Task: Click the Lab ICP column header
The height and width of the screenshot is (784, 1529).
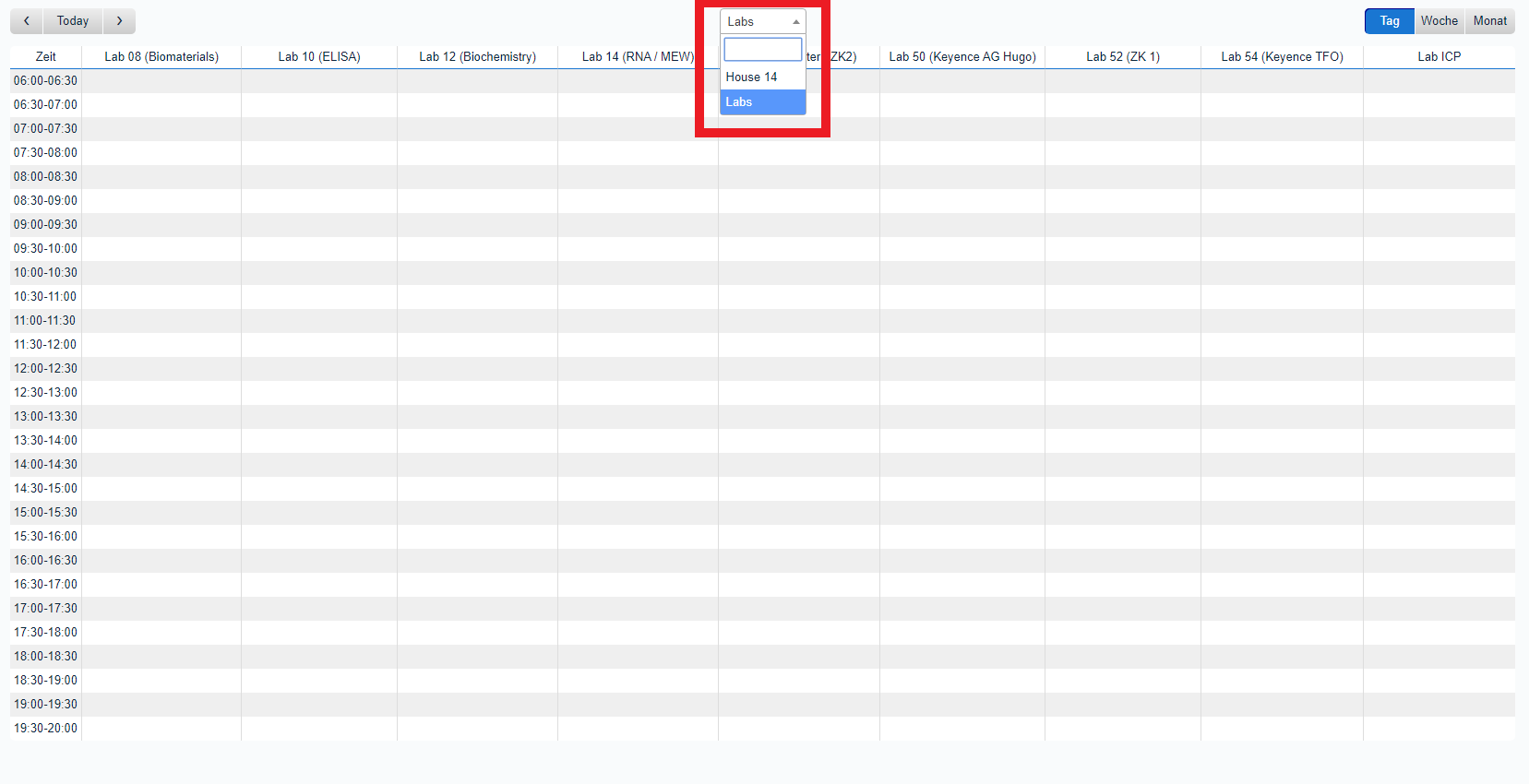Action: [1439, 56]
